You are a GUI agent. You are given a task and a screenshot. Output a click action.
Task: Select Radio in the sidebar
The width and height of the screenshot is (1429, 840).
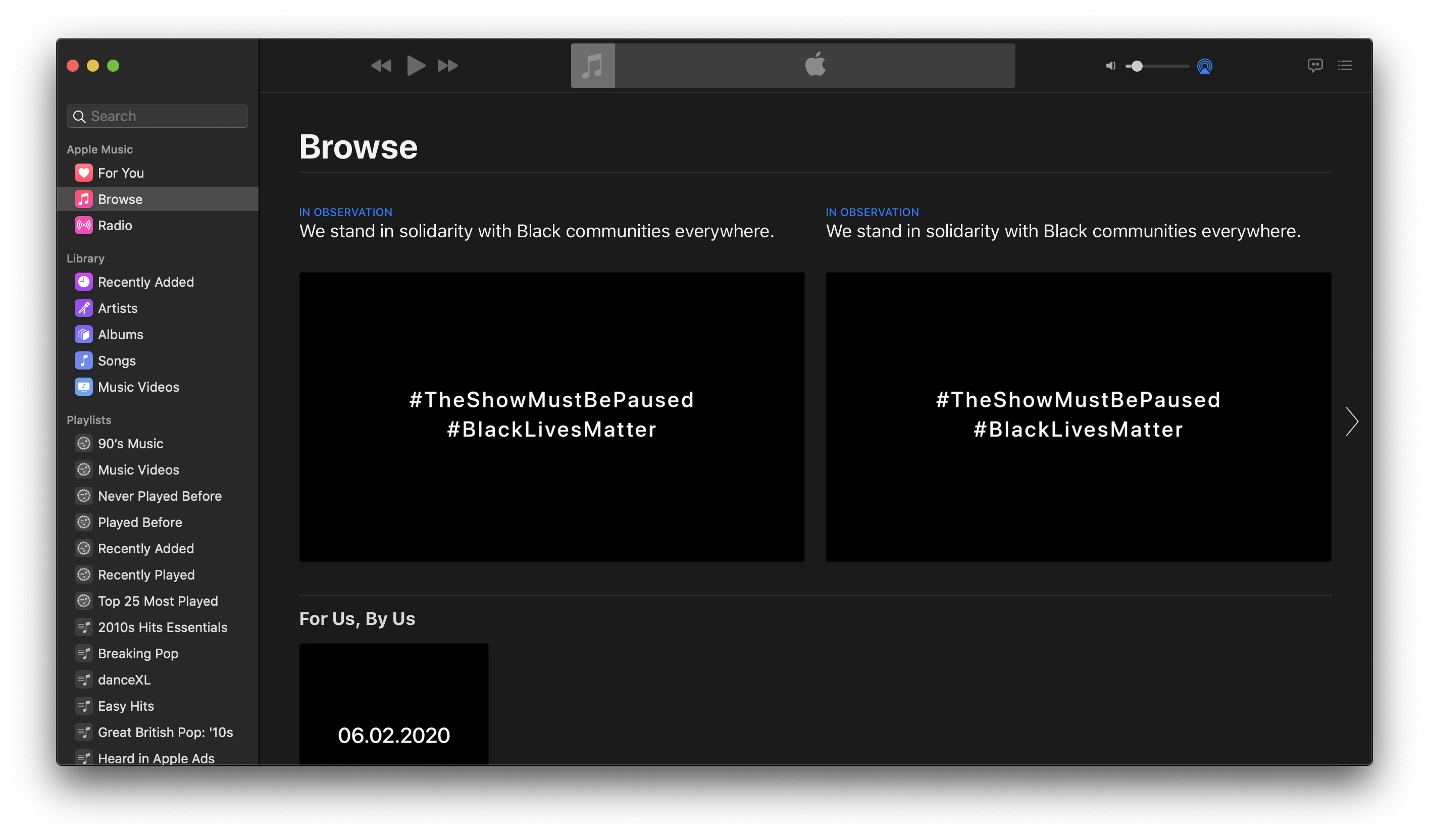[x=115, y=226]
